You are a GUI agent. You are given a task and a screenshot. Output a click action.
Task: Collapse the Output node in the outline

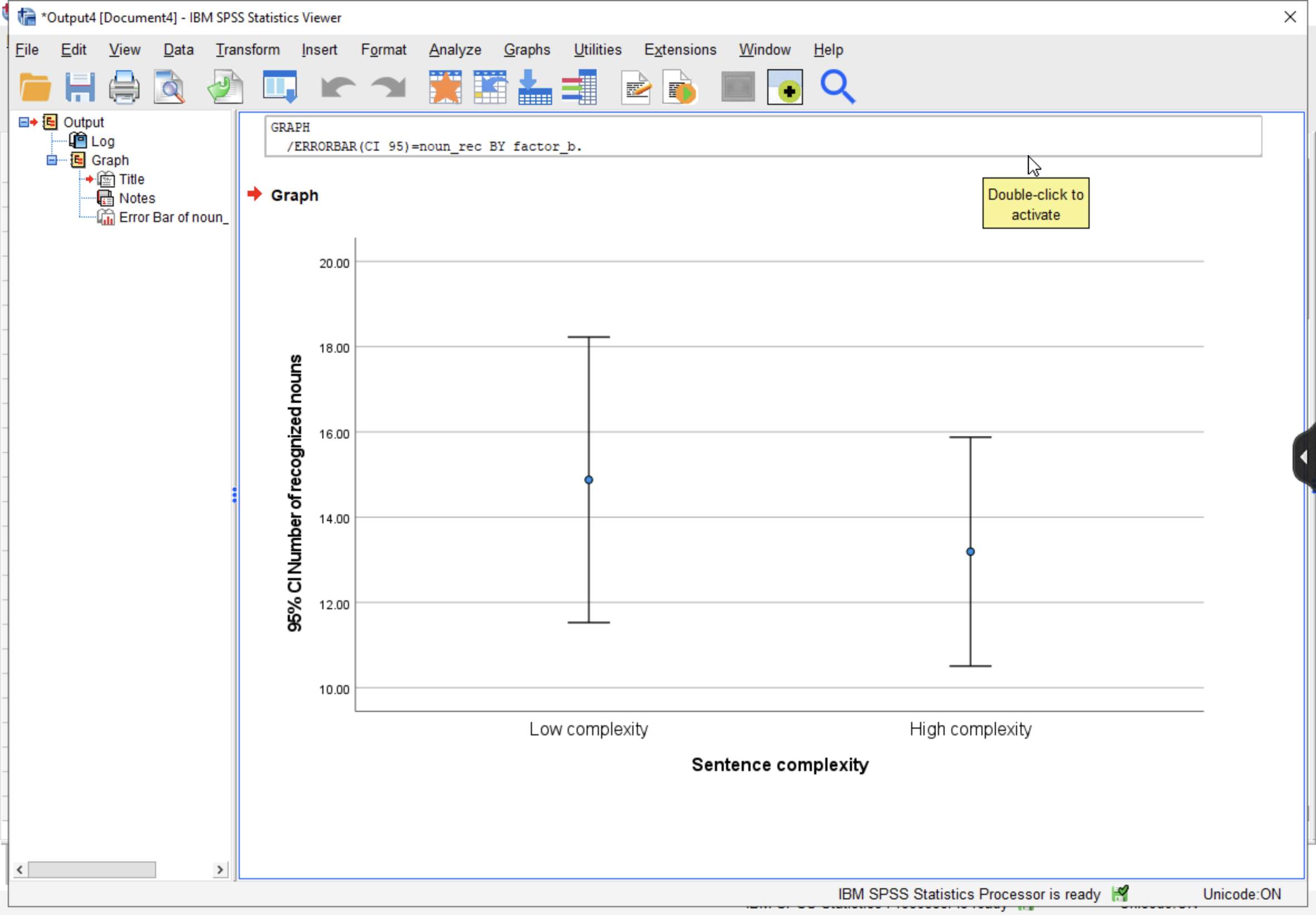[23, 122]
